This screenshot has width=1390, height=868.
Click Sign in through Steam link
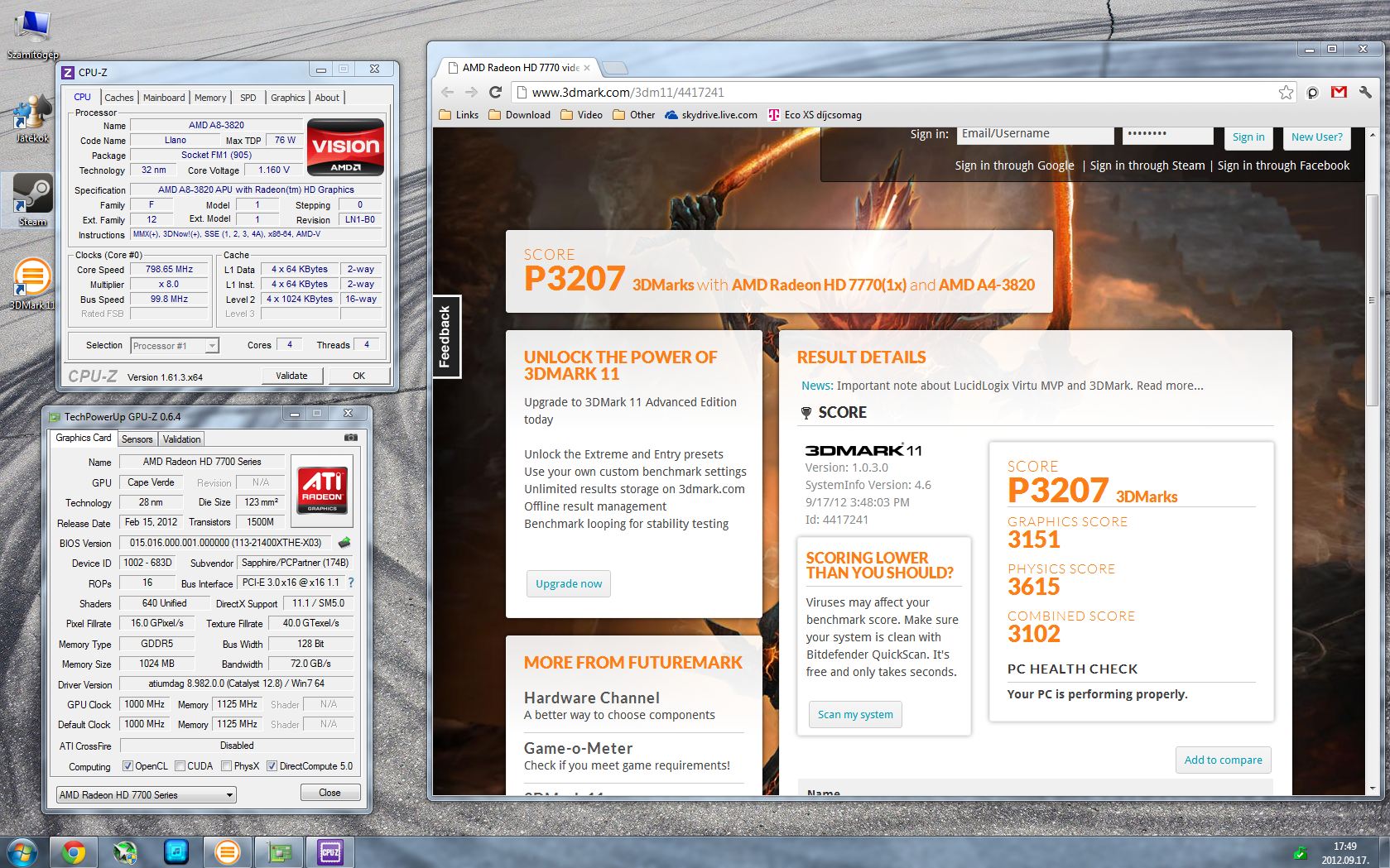1147,165
